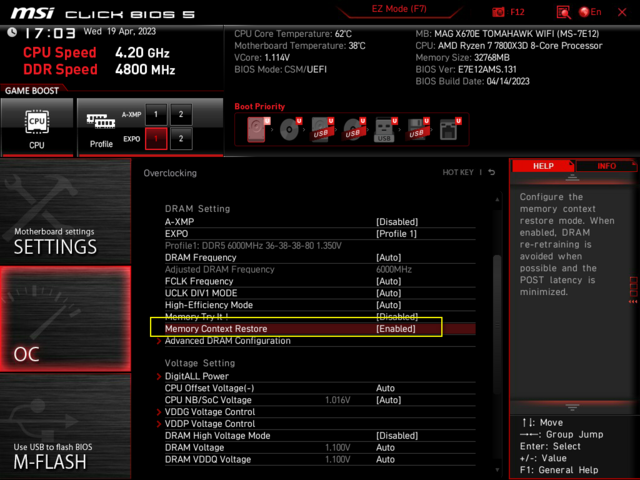The image size is (640, 480).
Task: Click the memory Profile icon
Action: [101, 126]
